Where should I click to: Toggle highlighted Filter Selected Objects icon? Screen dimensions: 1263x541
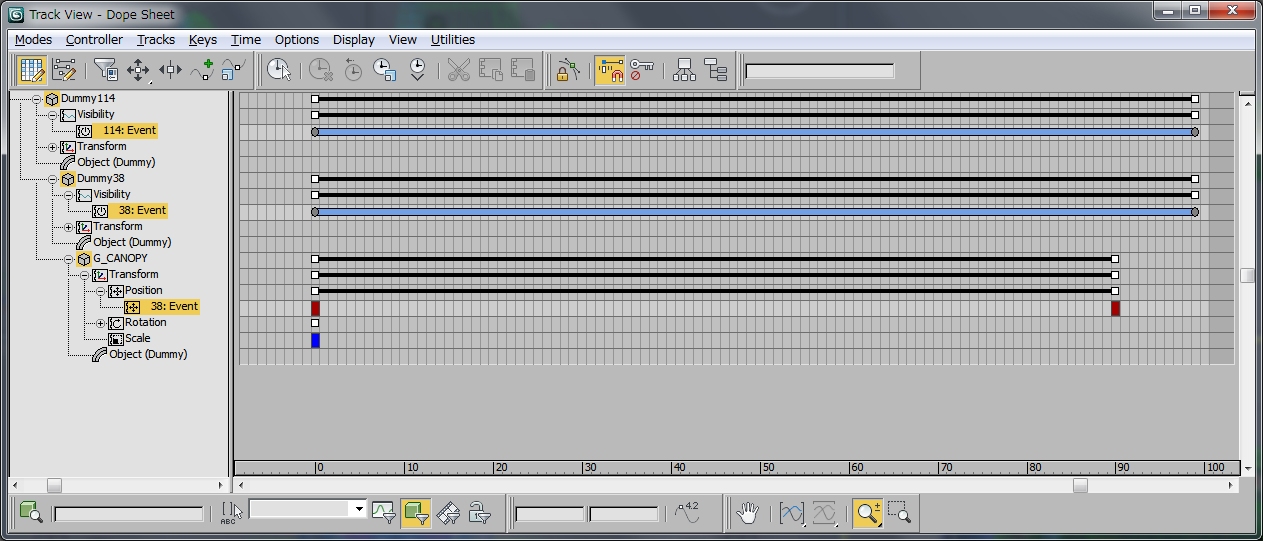point(416,513)
